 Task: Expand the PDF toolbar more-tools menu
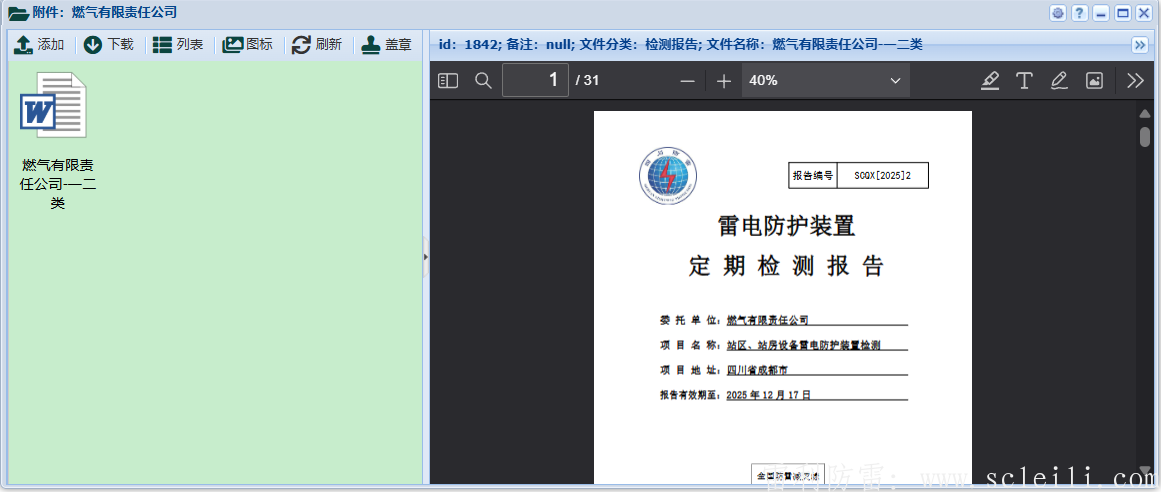coord(1135,81)
